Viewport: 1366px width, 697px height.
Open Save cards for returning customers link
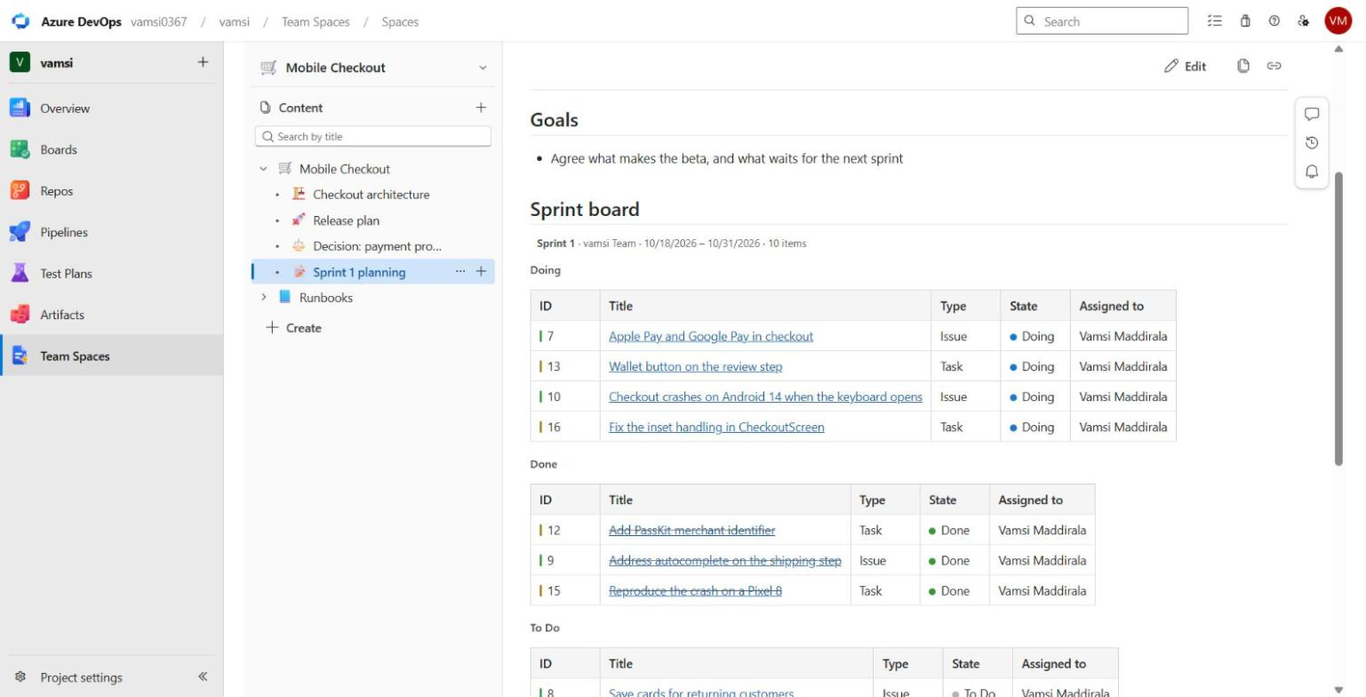point(702,692)
